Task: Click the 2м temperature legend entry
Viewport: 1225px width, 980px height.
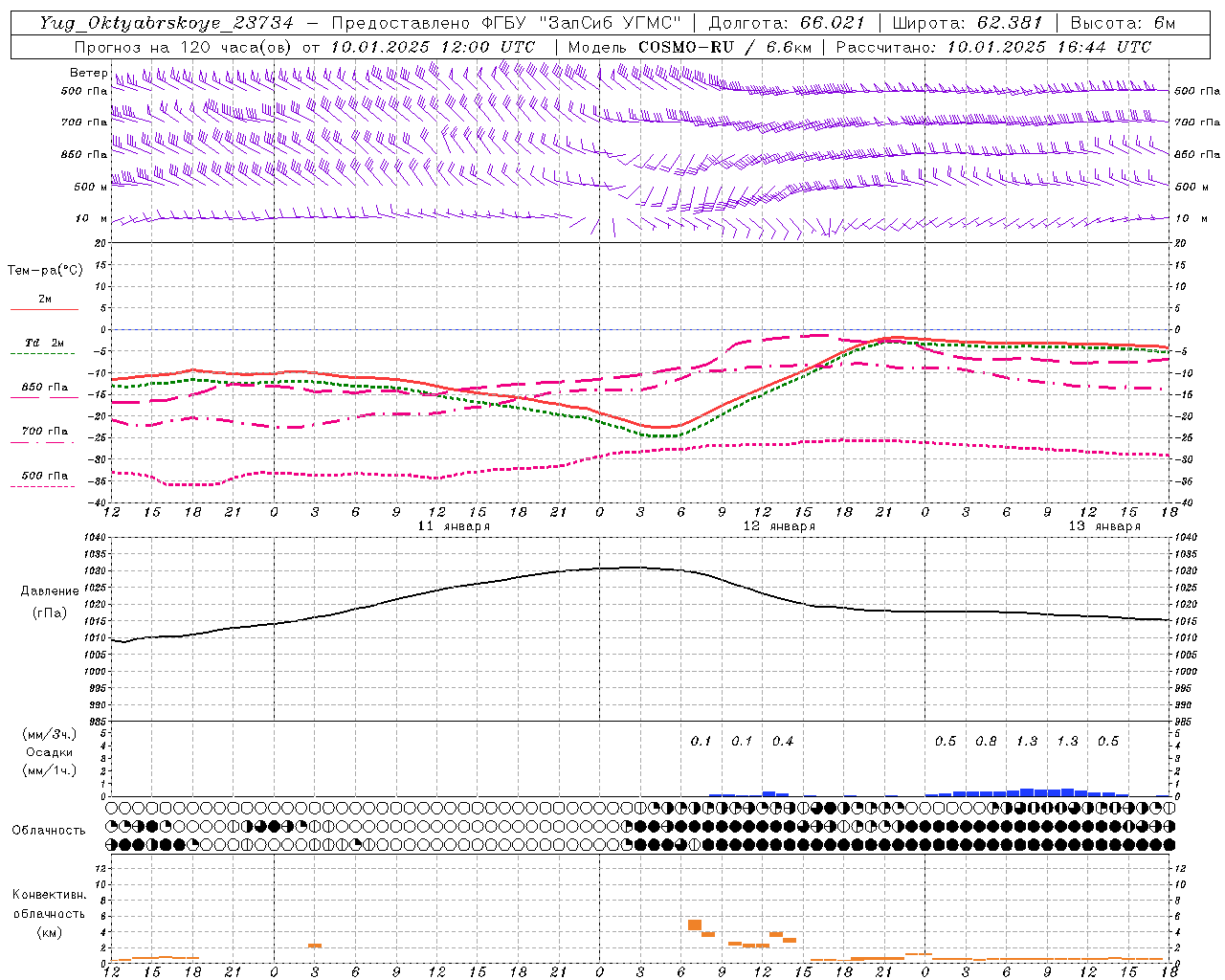Action: point(45,299)
